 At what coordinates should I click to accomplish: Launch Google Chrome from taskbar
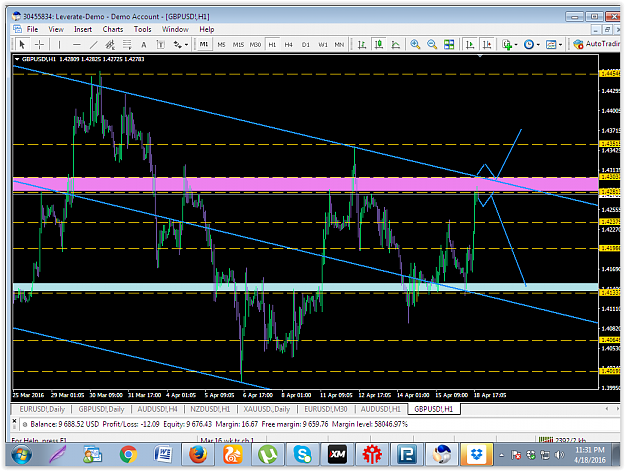tap(128, 455)
